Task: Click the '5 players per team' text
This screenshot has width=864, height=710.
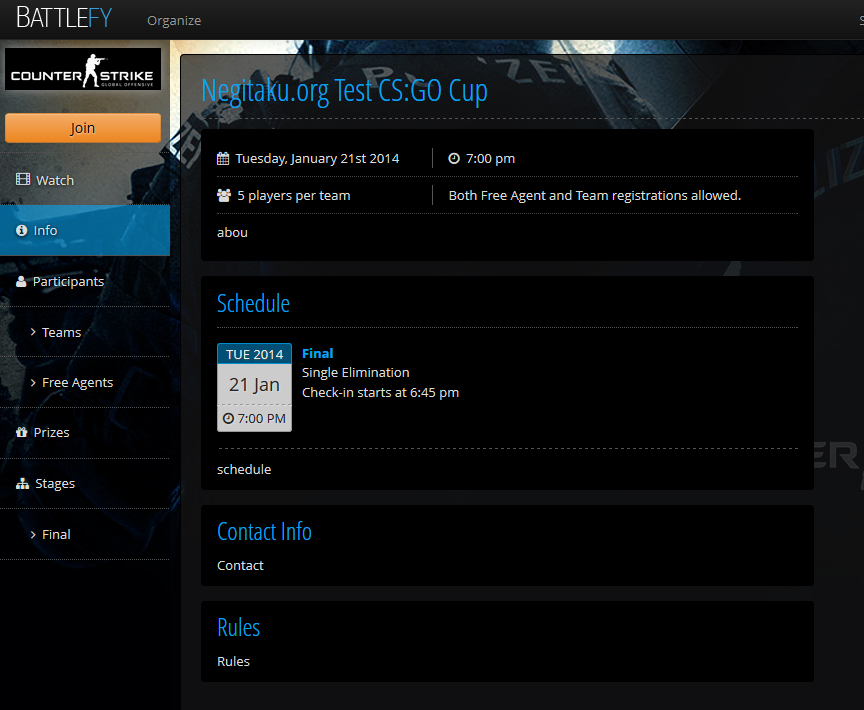Action: 294,196
